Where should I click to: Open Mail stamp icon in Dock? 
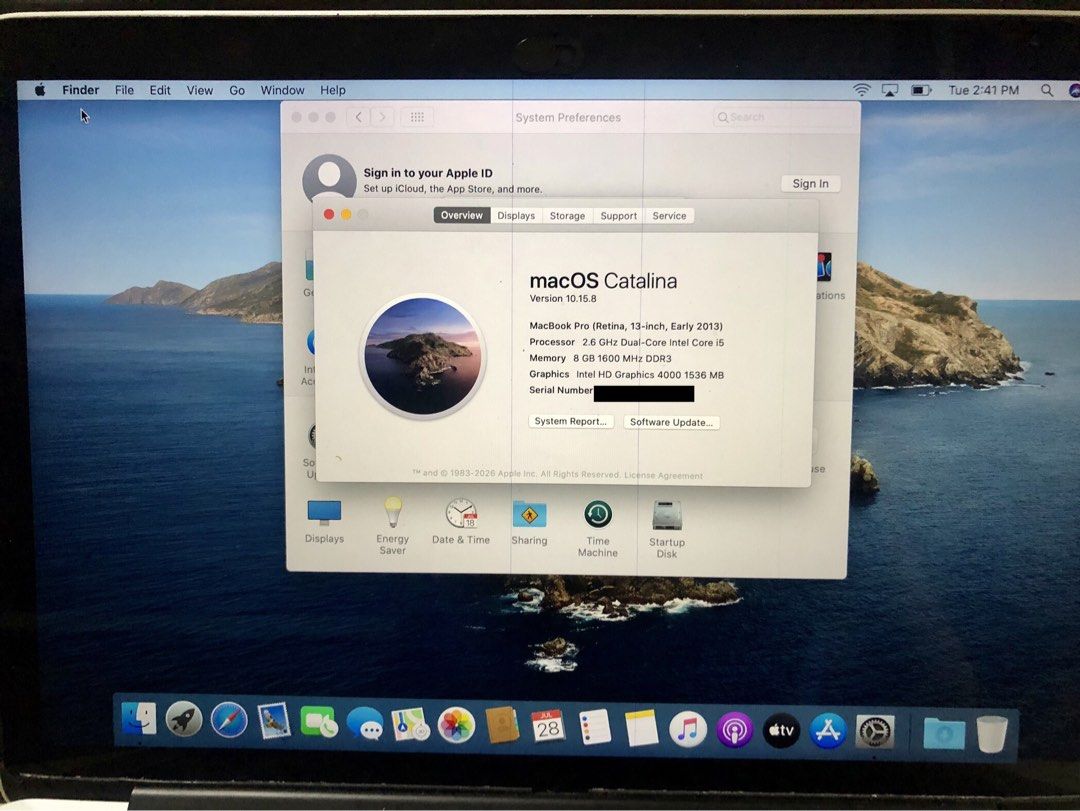point(274,722)
